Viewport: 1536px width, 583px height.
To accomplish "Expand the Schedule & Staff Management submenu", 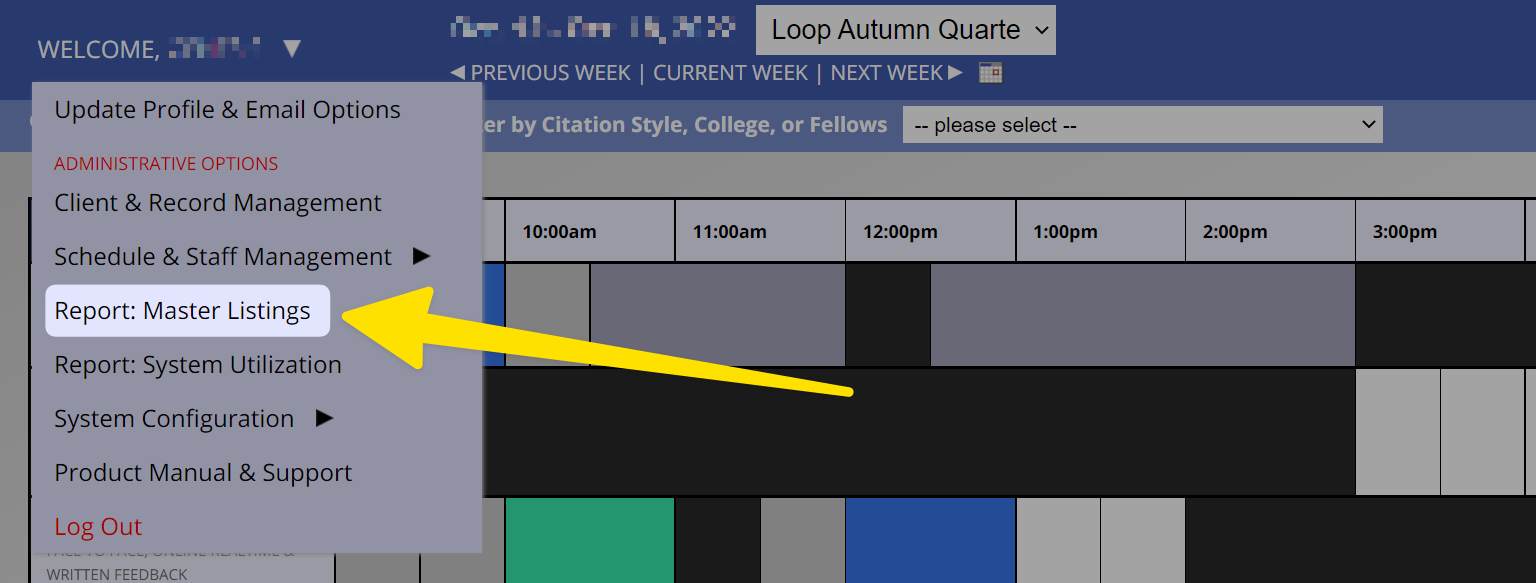I will (421, 256).
